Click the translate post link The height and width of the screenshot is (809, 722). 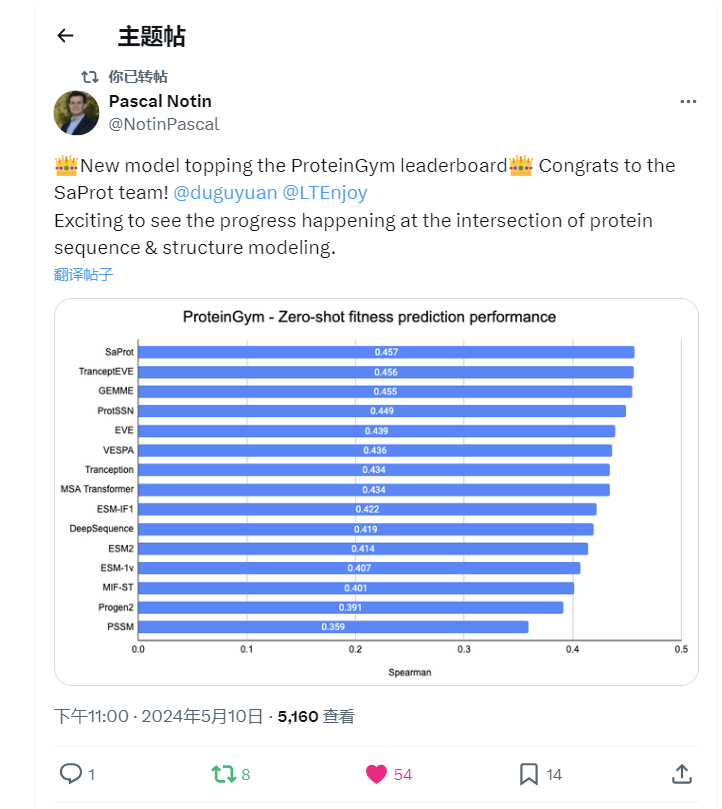click(x=84, y=274)
